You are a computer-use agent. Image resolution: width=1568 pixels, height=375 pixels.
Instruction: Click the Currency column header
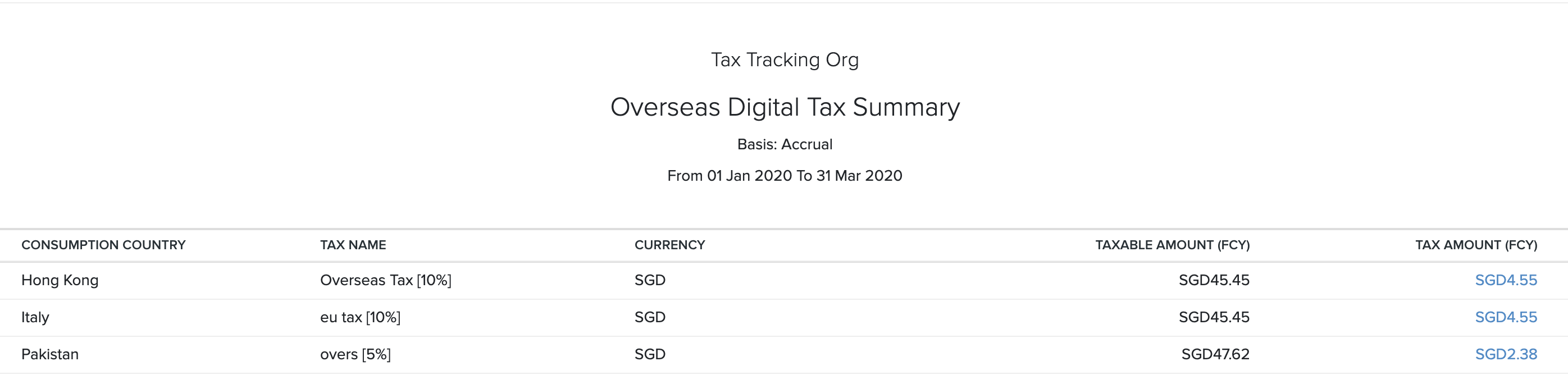coord(669,245)
